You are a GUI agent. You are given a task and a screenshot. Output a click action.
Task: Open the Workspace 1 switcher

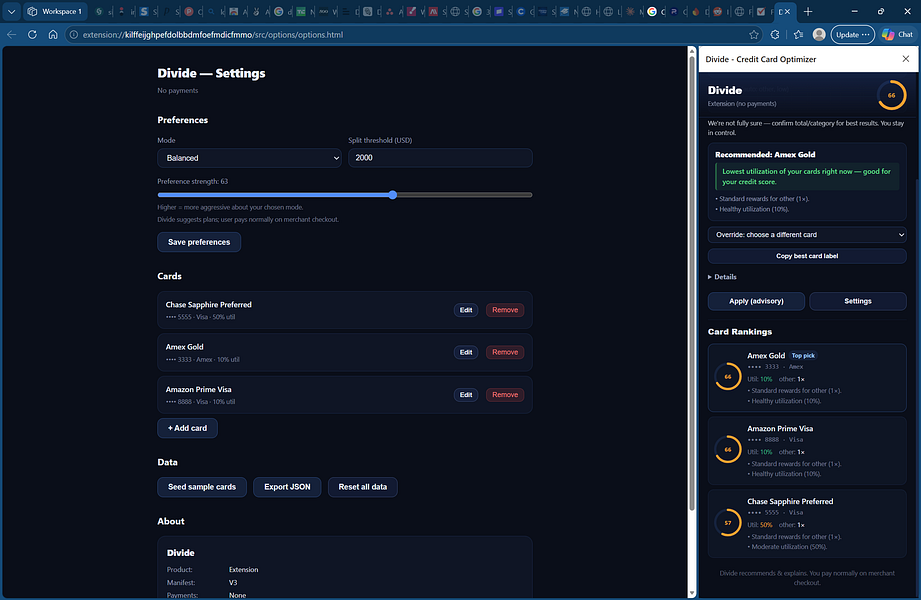click(55, 11)
